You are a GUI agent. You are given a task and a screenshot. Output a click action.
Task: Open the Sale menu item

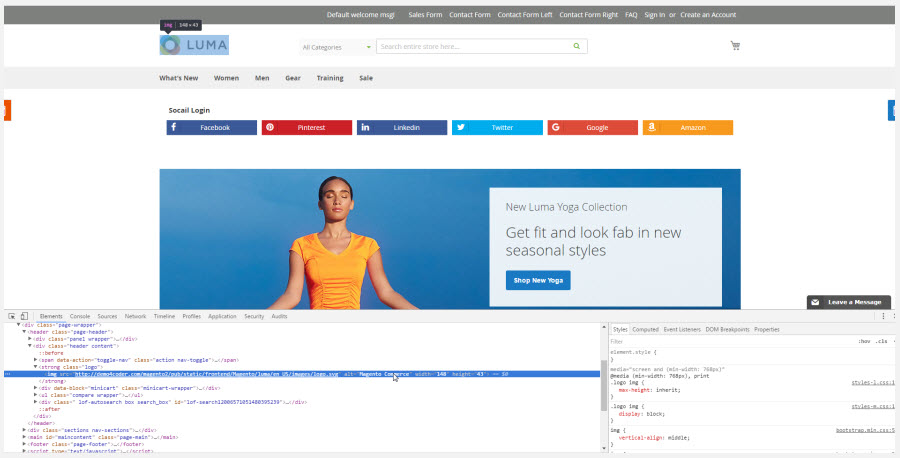tap(366, 78)
